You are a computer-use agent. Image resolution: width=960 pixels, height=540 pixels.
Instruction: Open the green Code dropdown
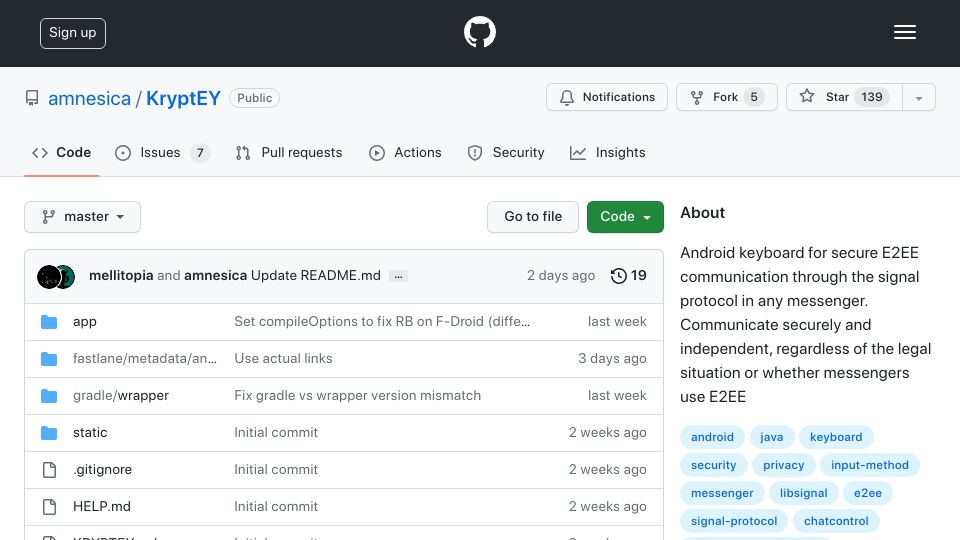tap(625, 217)
